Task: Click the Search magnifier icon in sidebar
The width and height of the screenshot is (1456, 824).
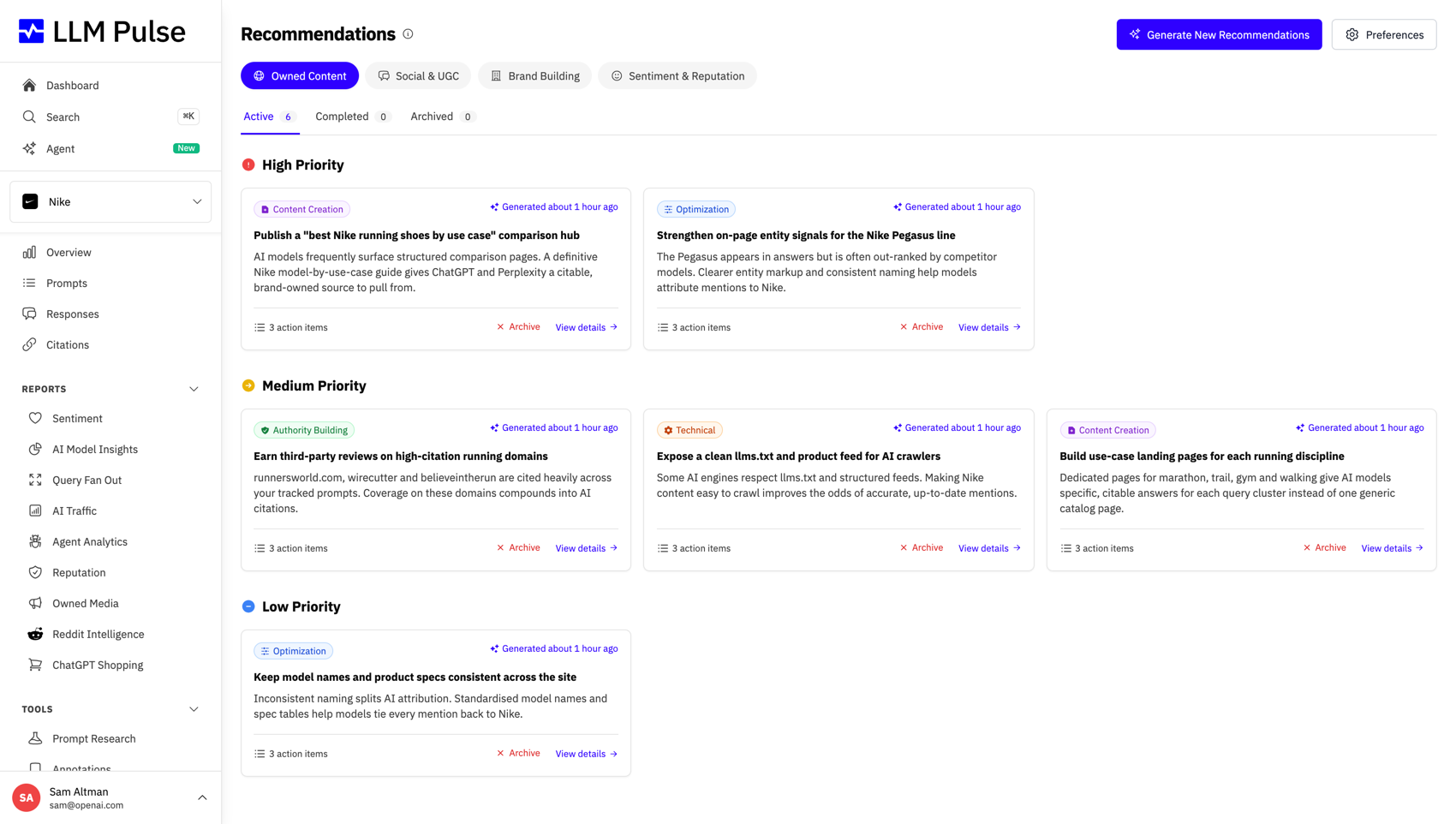Action: 29,117
